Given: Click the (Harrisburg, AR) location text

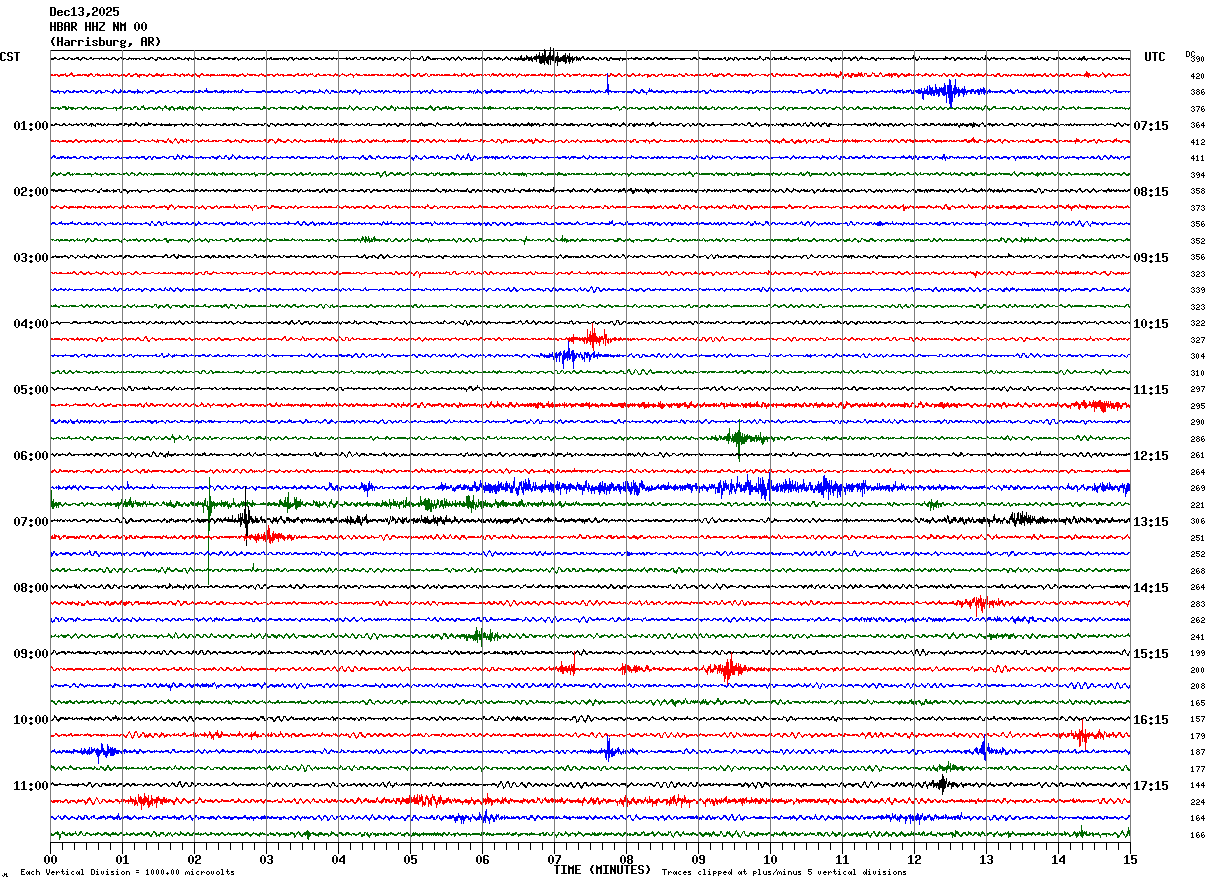Looking at the screenshot, I should [x=104, y=42].
